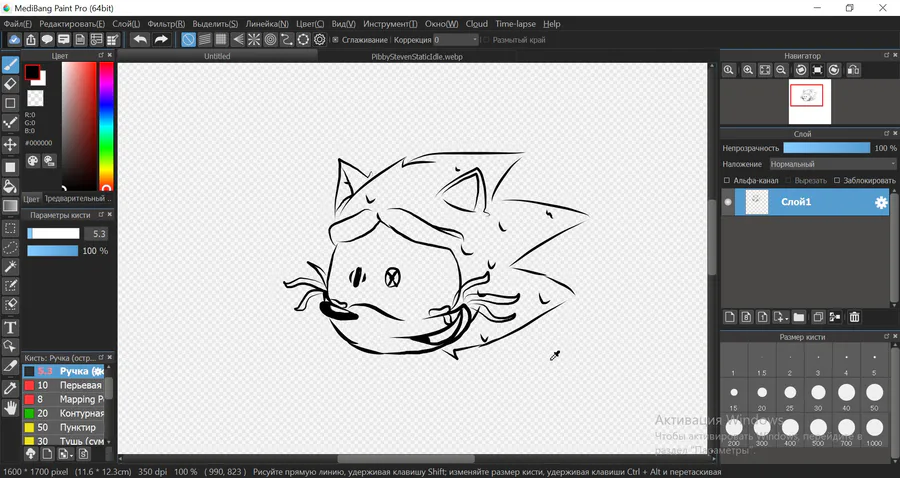The image size is (900, 478).
Task: Toggle visibility of Слой1 layer
Action: tap(728, 202)
